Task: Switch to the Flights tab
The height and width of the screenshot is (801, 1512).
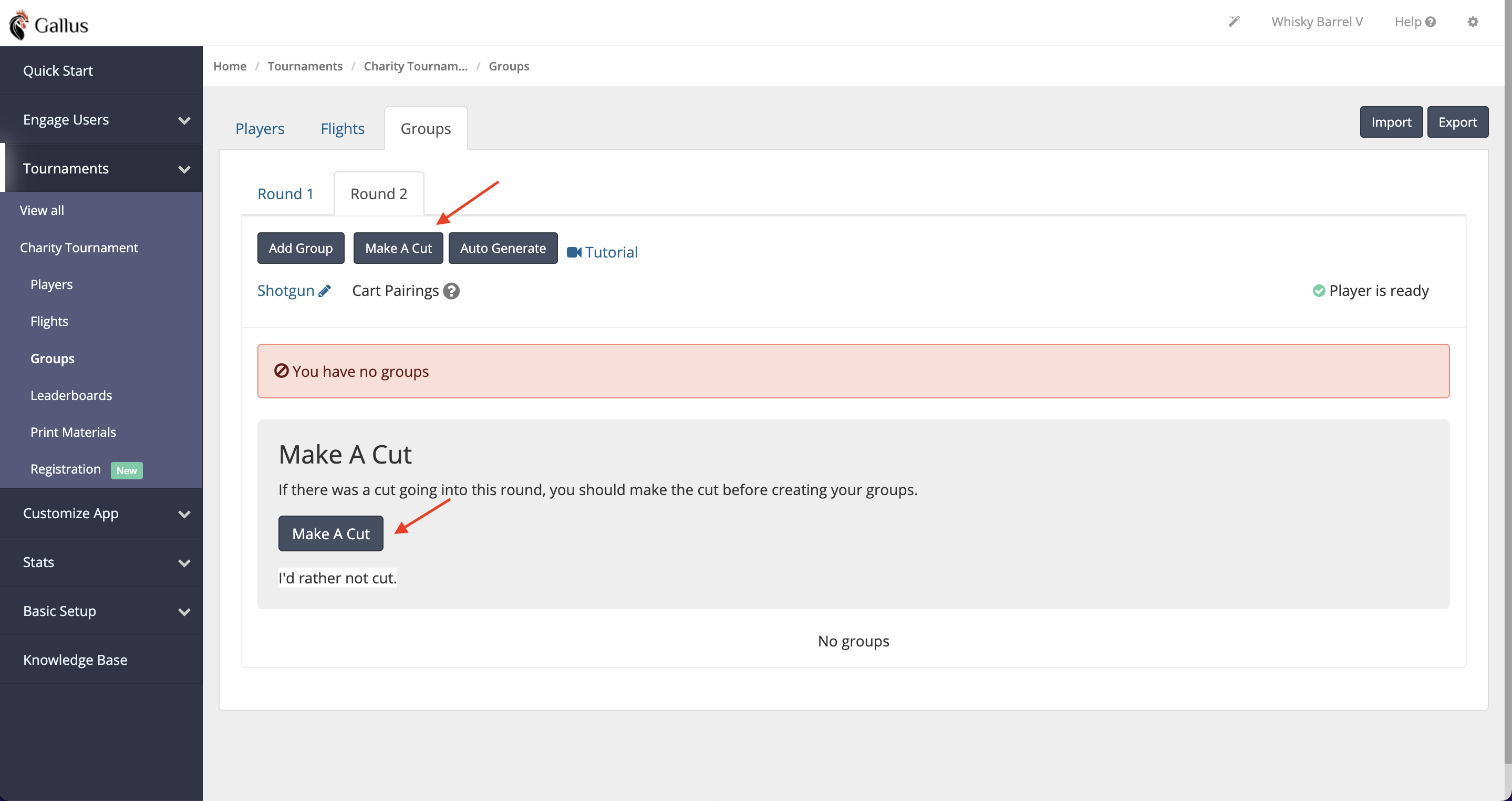Action: pyautogui.click(x=342, y=128)
